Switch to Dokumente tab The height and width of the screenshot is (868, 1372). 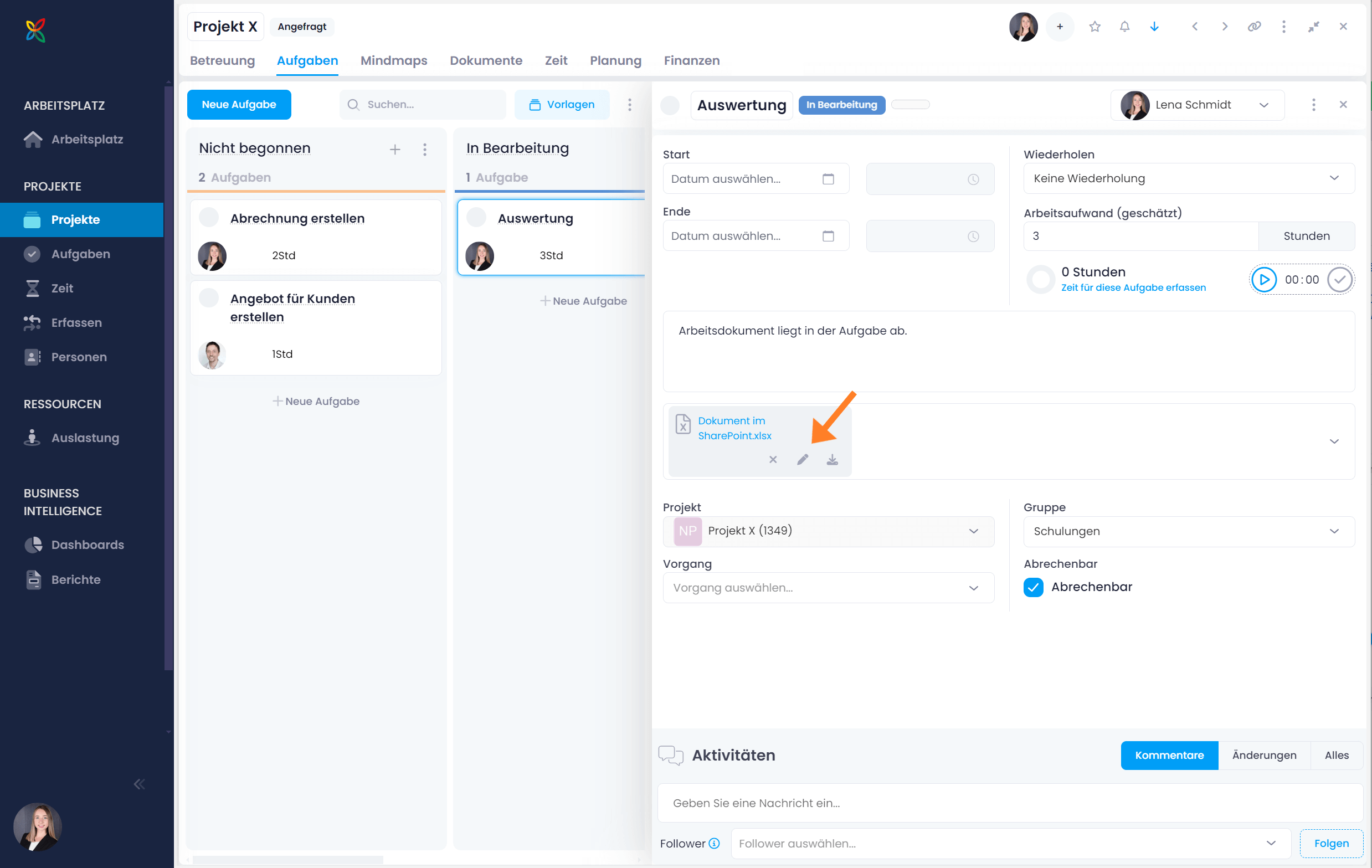click(x=485, y=60)
